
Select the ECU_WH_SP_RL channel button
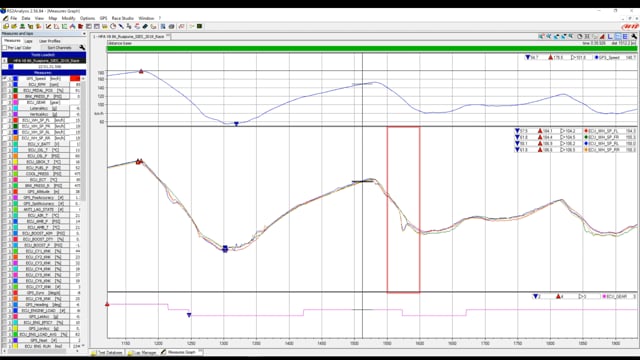(44, 132)
